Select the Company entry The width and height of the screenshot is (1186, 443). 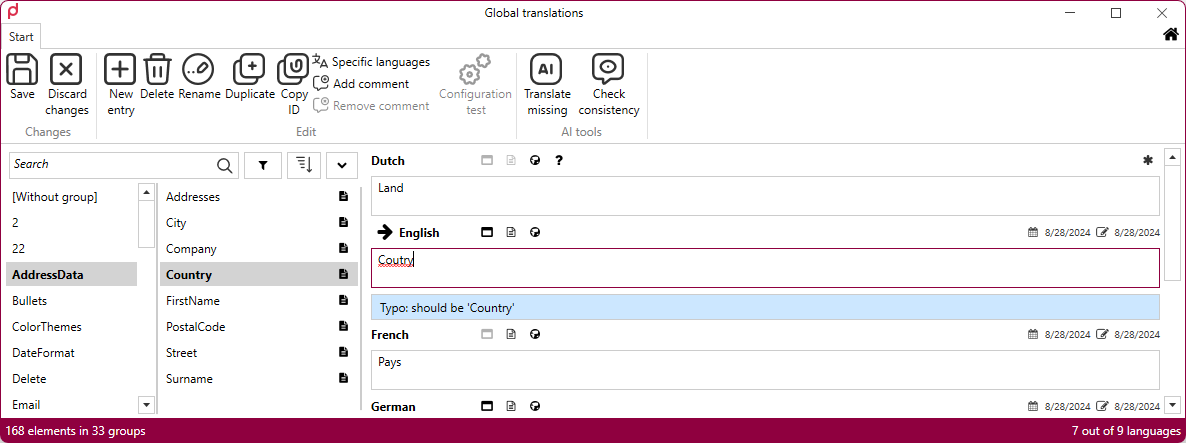pyautogui.click(x=259, y=249)
